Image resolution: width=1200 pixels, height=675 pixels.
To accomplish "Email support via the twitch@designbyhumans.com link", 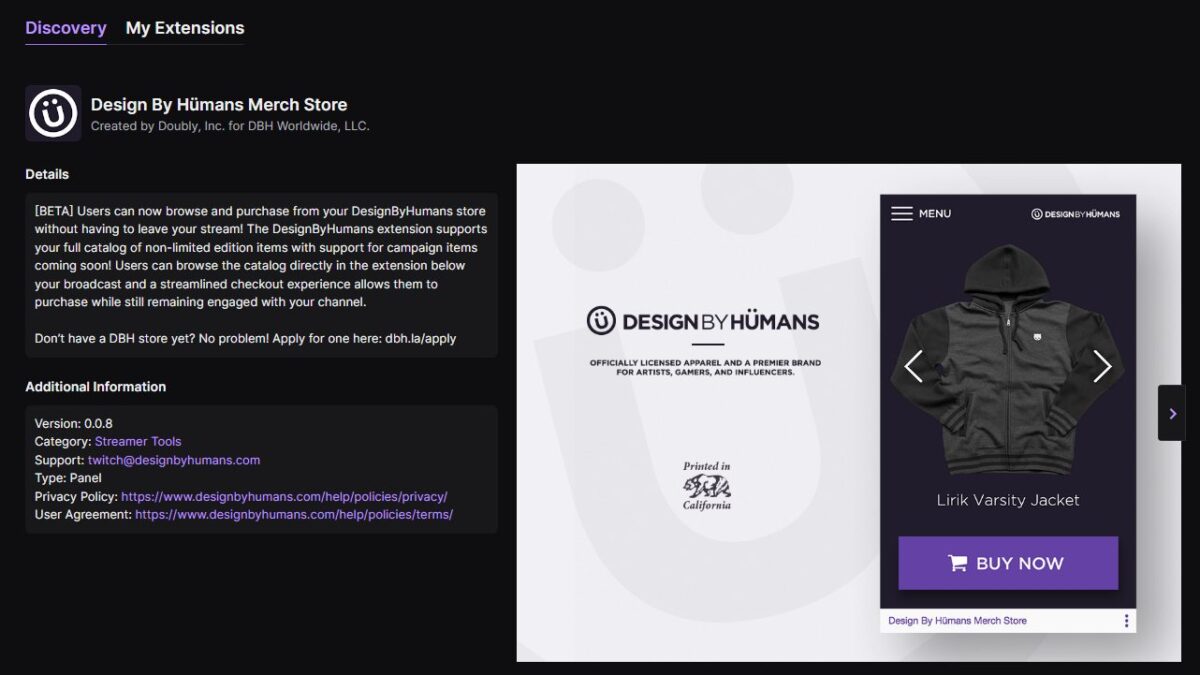I will [172, 459].
